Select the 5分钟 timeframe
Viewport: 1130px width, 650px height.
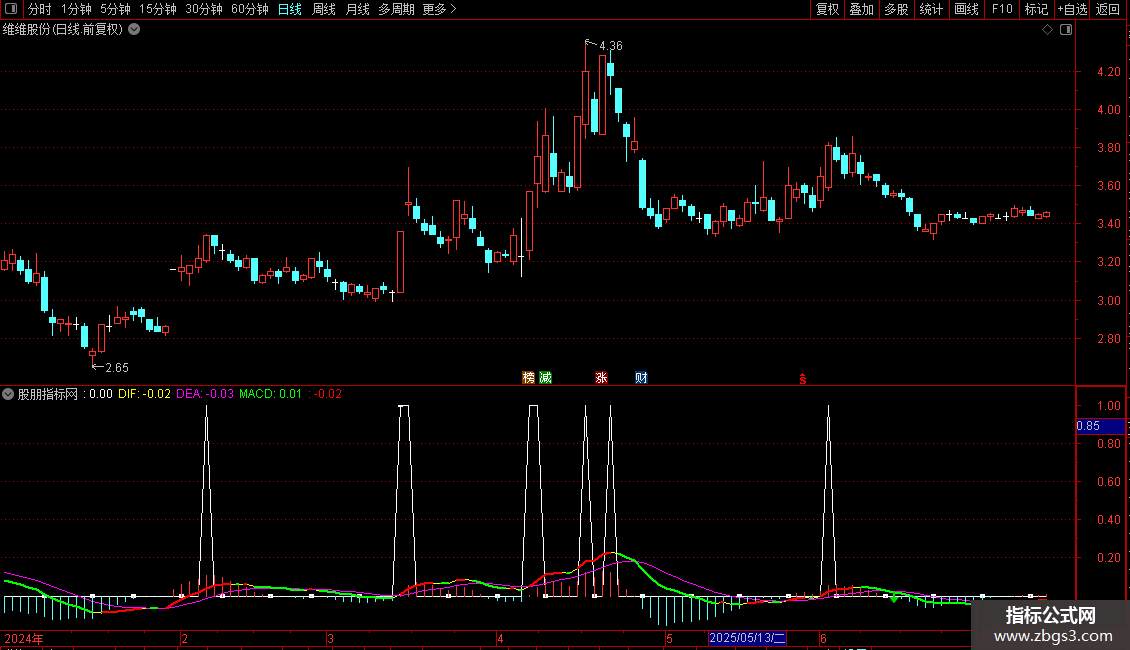click(115, 9)
